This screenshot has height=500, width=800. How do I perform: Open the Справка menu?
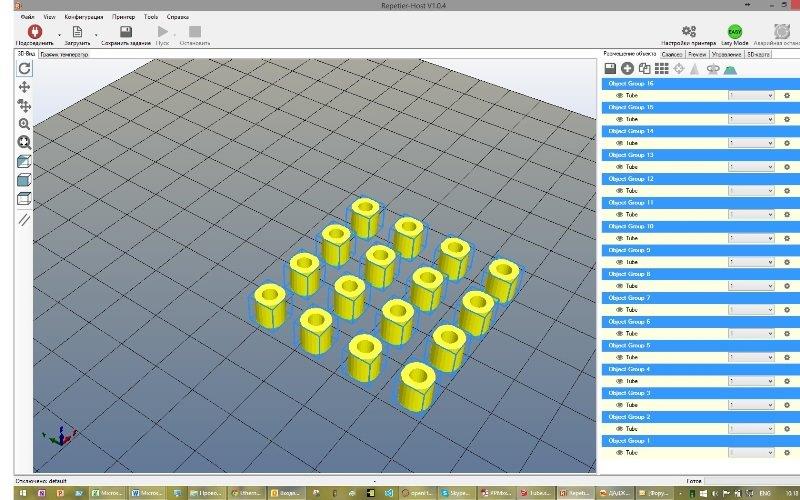pos(178,17)
